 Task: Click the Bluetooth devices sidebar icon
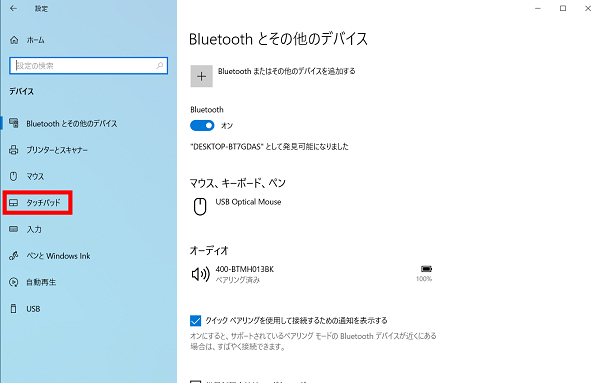[x=14, y=123]
